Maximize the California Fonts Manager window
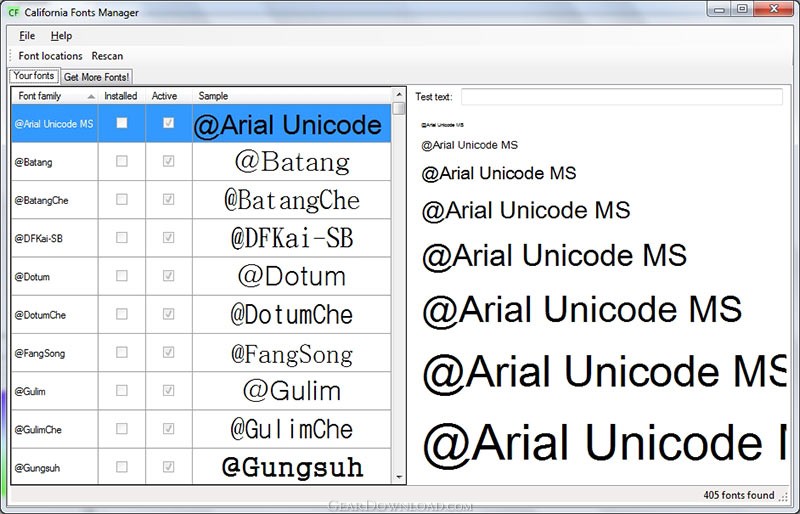The image size is (800, 514). [742, 9]
